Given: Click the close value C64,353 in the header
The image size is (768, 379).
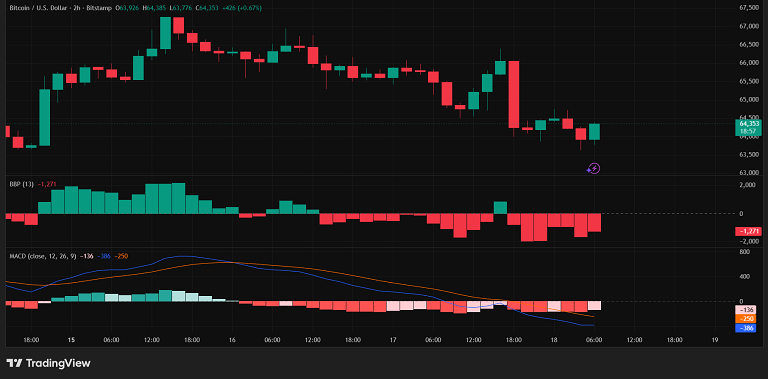Looking at the screenshot, I should click(x=206, y=8).
